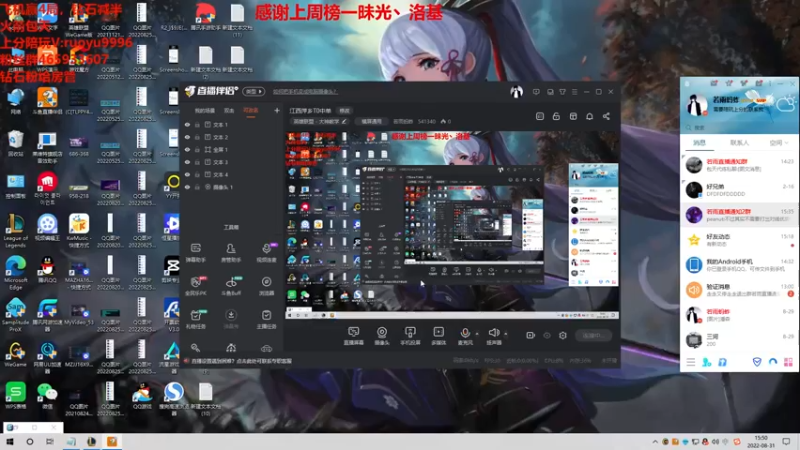The width and height of the screenshot is (800, 450).
Task: Open the 斗鱼Buff tool
Action: 231,286
